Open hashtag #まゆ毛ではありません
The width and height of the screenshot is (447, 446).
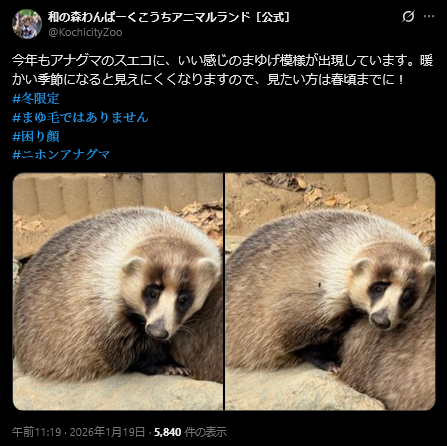pos(80,117)
